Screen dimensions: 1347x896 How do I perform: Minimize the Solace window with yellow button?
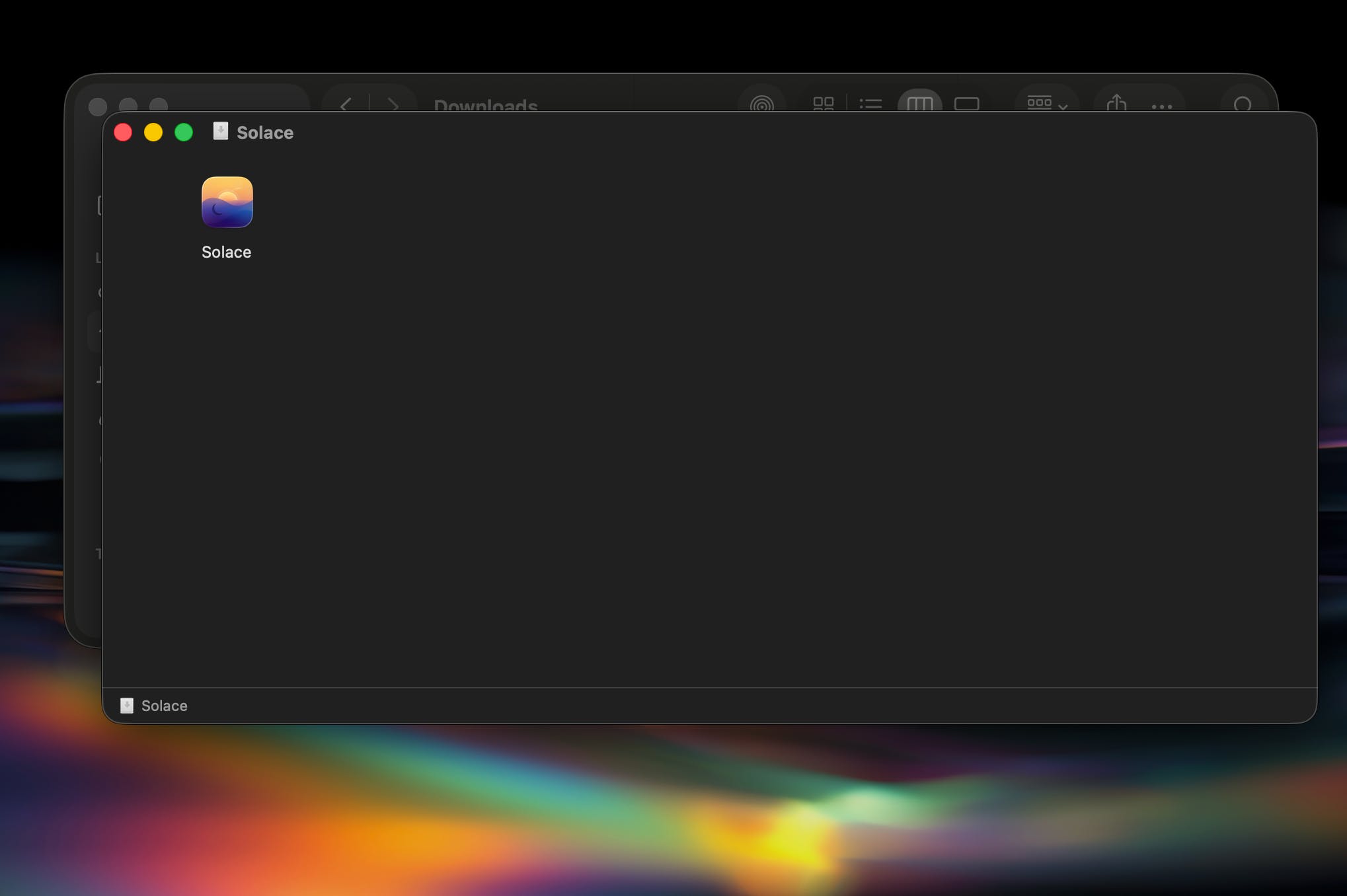click(x=153, y=132)
